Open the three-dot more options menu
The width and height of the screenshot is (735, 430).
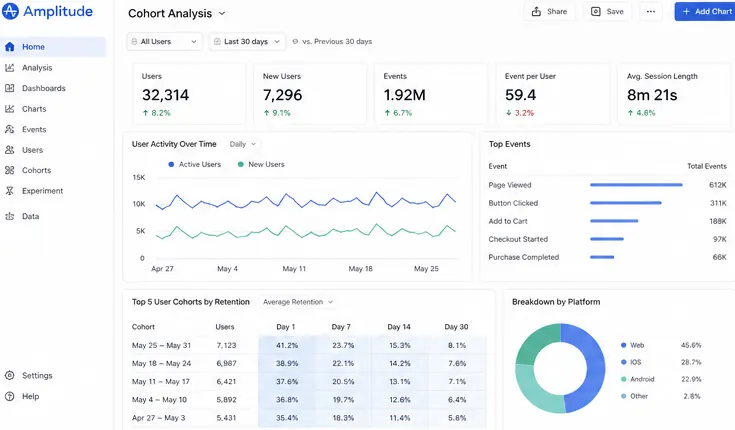[x=651, y=11]
